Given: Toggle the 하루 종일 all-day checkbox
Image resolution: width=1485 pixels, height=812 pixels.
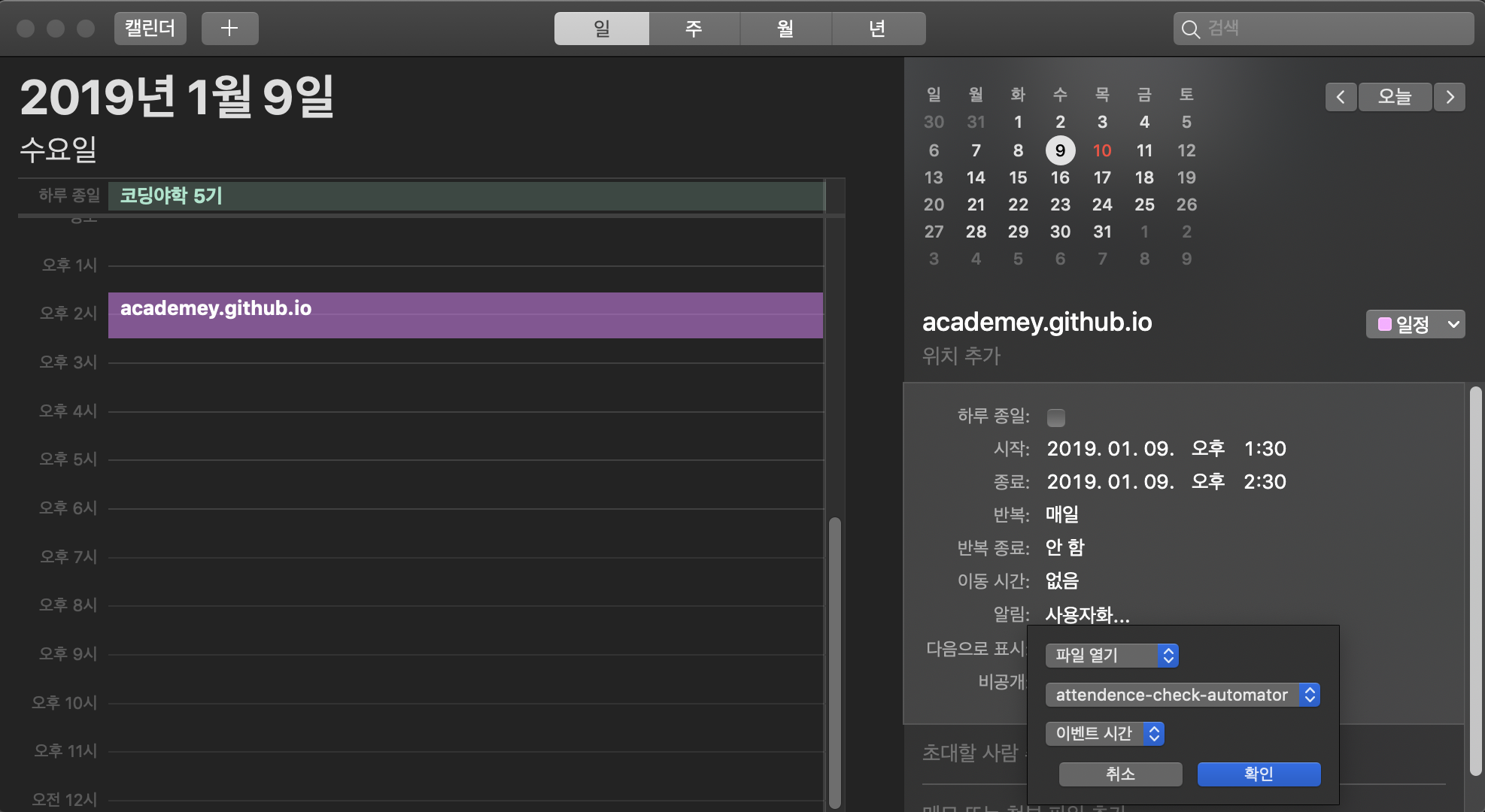Looking at the screenshot, I should coord(1056,417).
